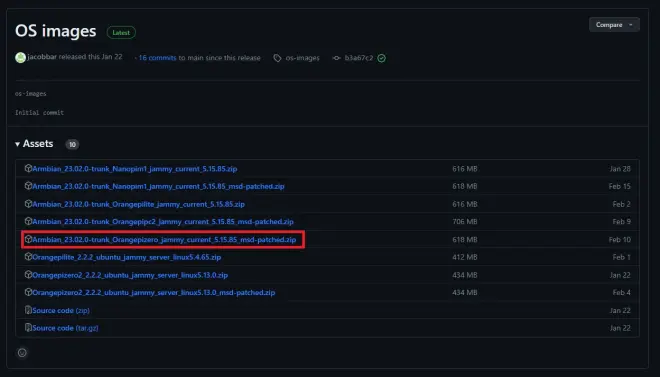Click the commit icon next to b3a67c2

coord(336,58)
